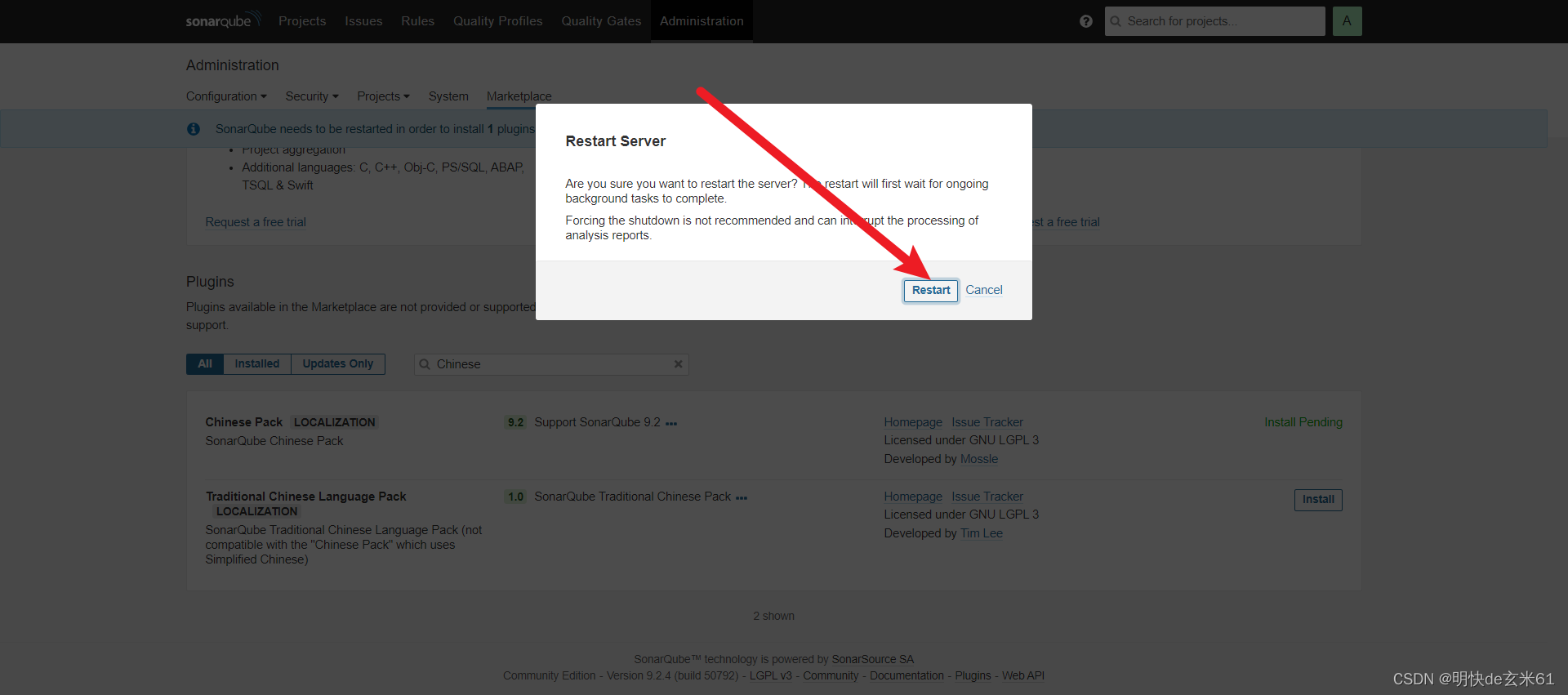Click the Chinese Pack plugin name
Viewport: 1568px width, 695px height.
point(243,422)
